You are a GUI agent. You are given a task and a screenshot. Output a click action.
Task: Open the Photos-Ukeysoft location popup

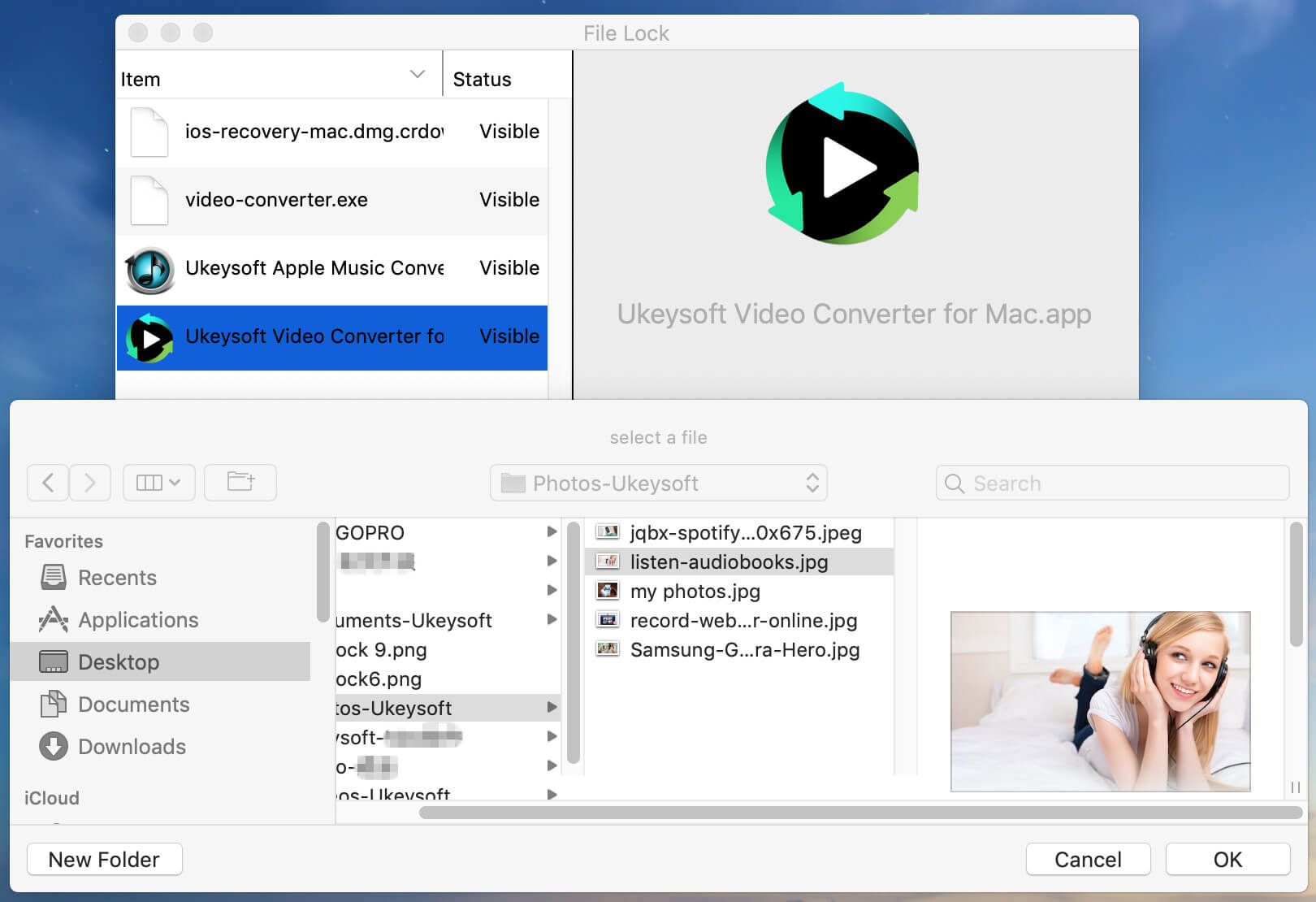point(659,483)
